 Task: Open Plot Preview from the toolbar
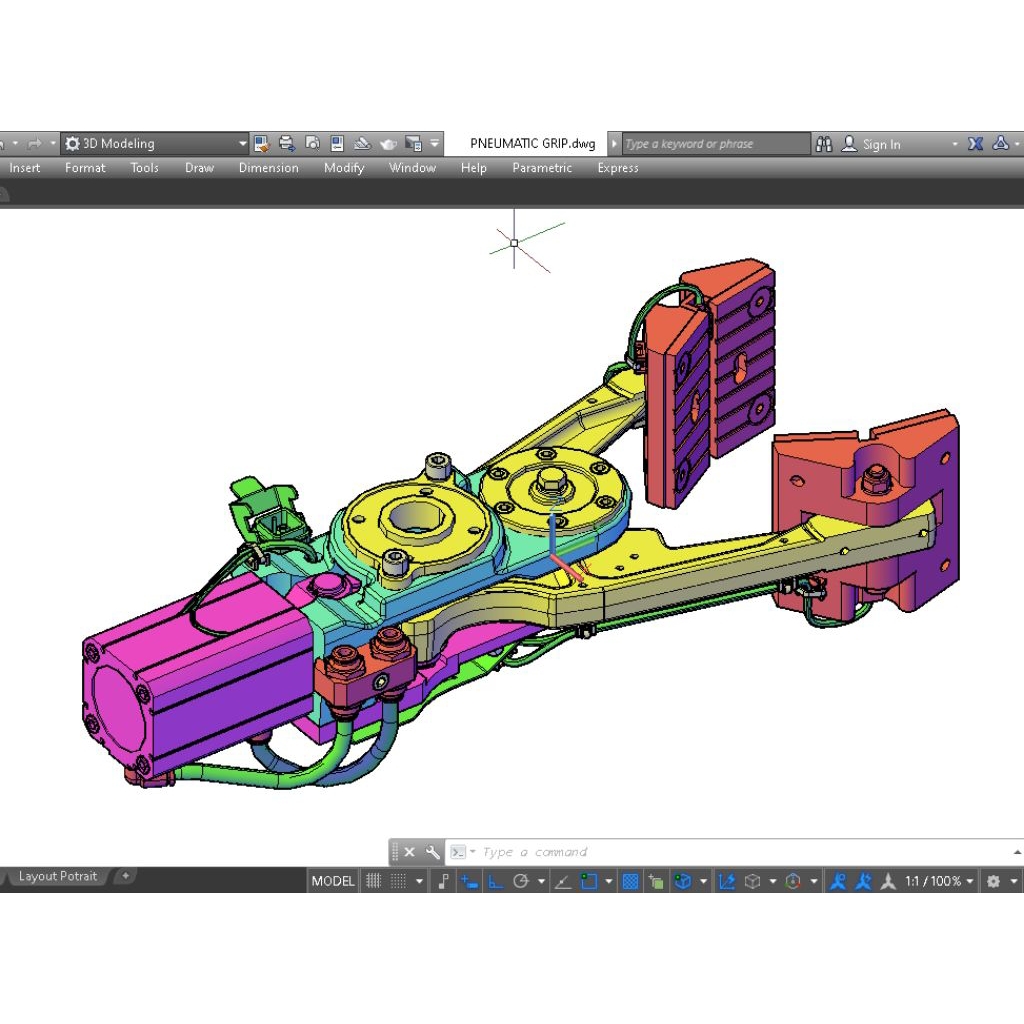(x=312, y=143)
